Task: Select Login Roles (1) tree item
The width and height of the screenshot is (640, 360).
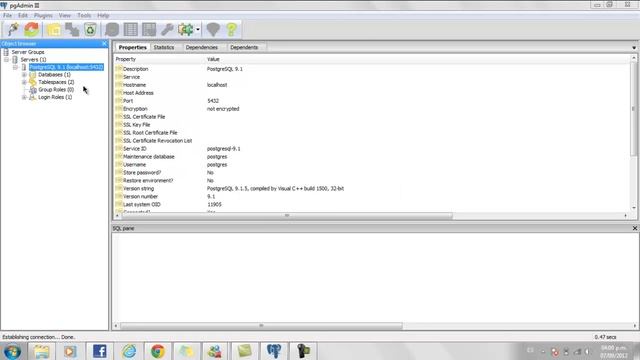Action: (55, 97)
